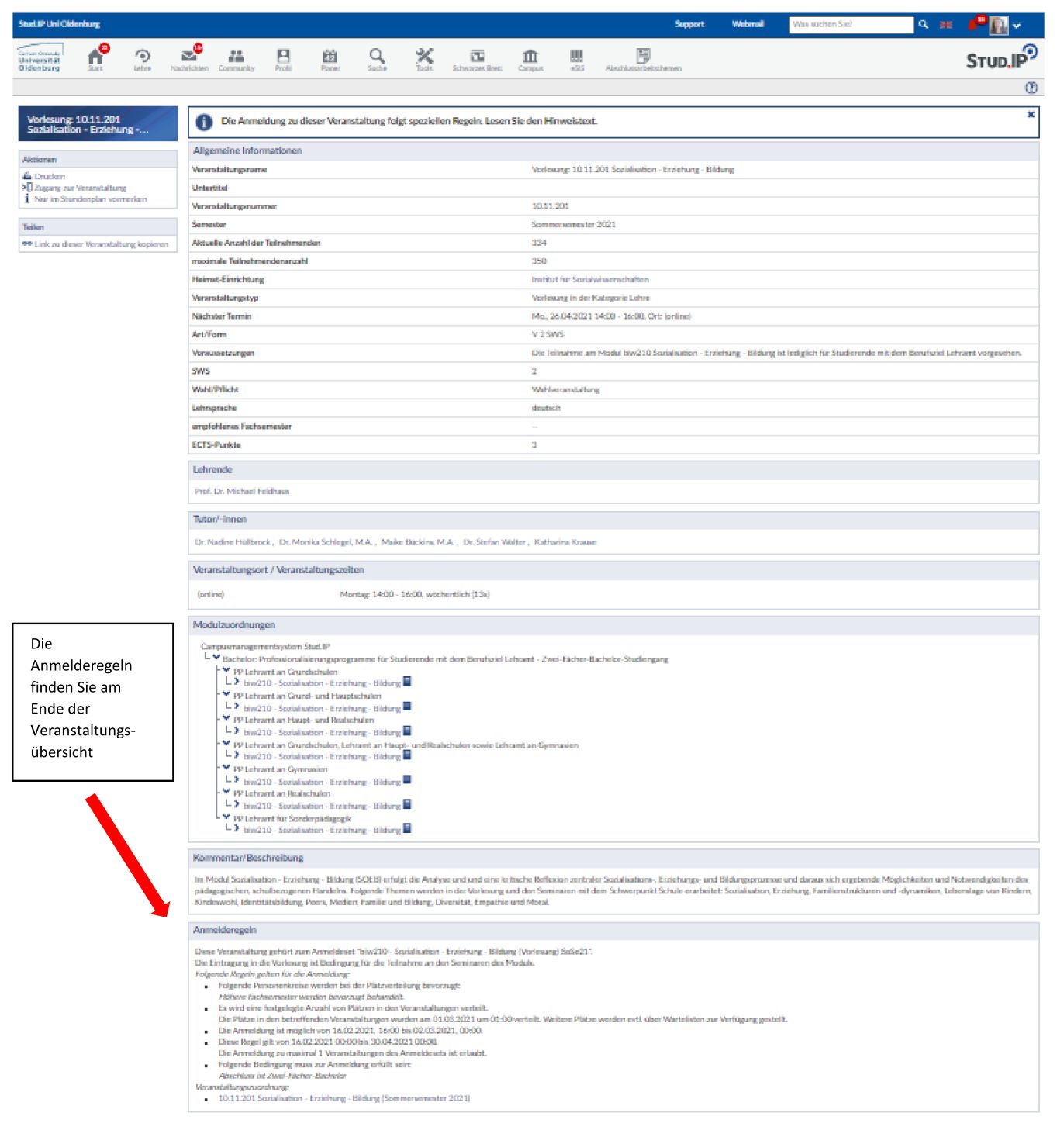Open Institut für Sozialwissenschaften link
The image size is (1064, 1130).
590,279
